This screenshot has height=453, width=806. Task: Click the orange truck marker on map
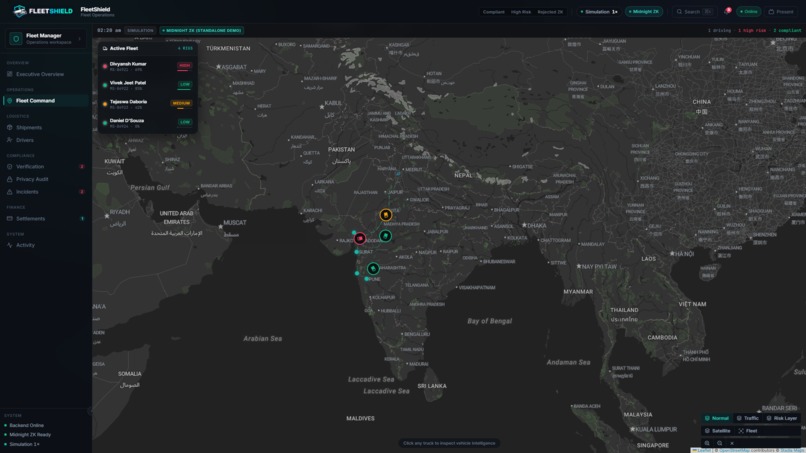(x=386, y=215)
